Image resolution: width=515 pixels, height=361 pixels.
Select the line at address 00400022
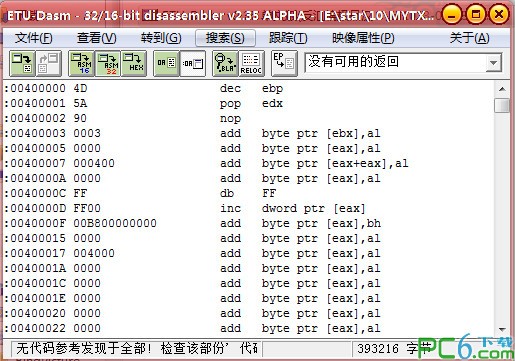coord(248,328)
